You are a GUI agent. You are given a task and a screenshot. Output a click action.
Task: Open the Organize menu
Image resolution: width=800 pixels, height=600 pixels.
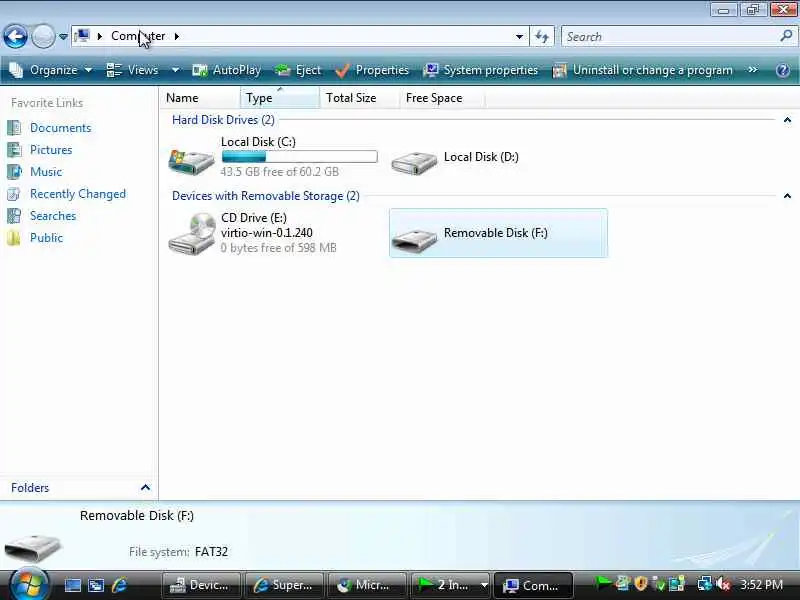point(51,70)
